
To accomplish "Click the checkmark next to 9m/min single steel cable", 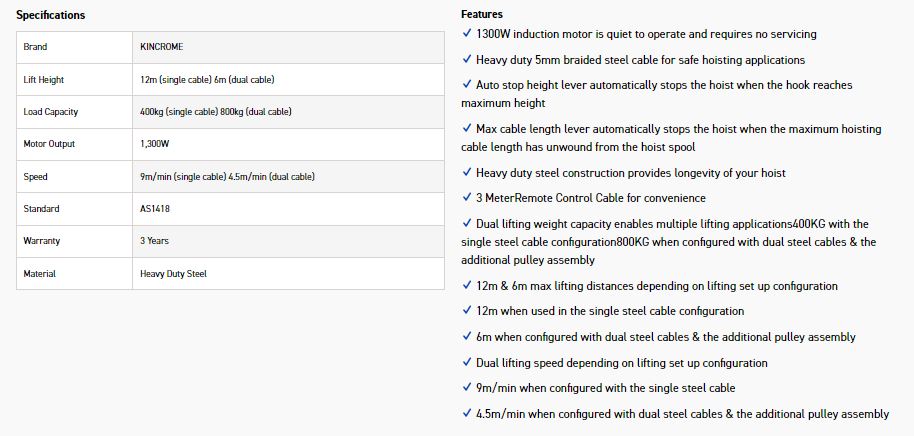I will tap(467, 388).
